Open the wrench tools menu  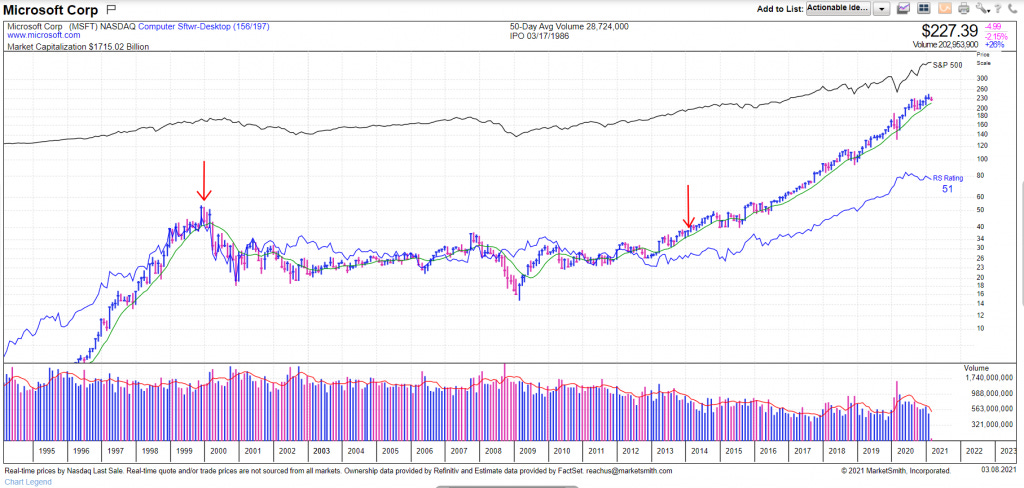point(982,8)
